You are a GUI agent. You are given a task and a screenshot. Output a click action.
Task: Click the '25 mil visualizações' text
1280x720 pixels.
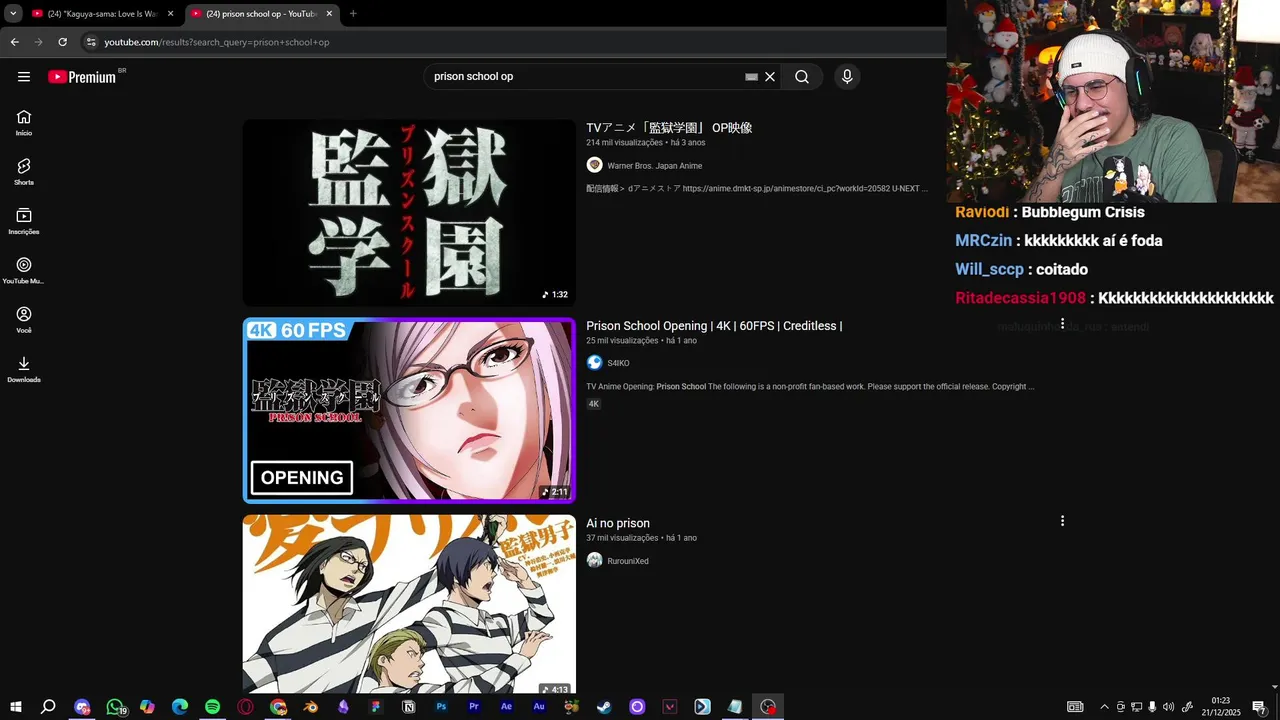(622, 341)
